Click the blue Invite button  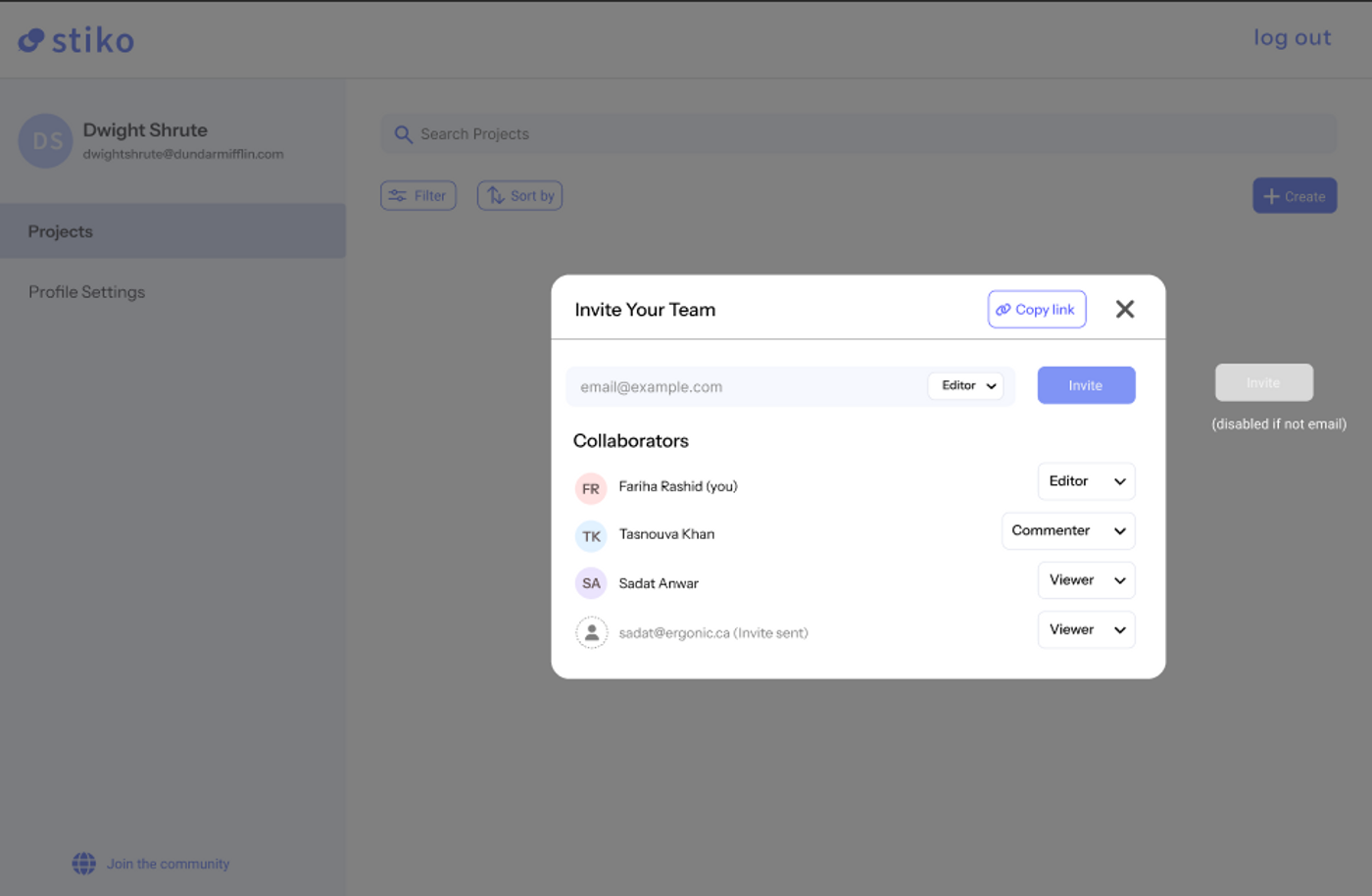1086,385
